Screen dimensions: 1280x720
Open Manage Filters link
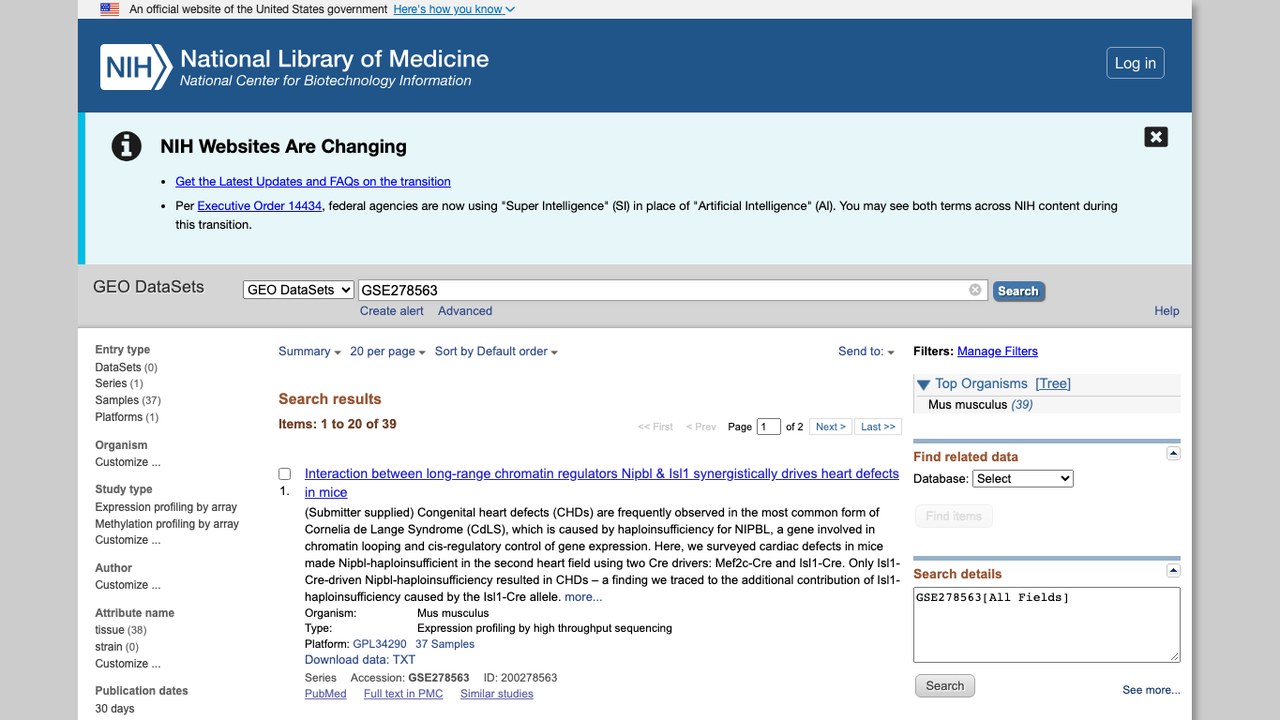pyautogui.click(x=997, y=351)
